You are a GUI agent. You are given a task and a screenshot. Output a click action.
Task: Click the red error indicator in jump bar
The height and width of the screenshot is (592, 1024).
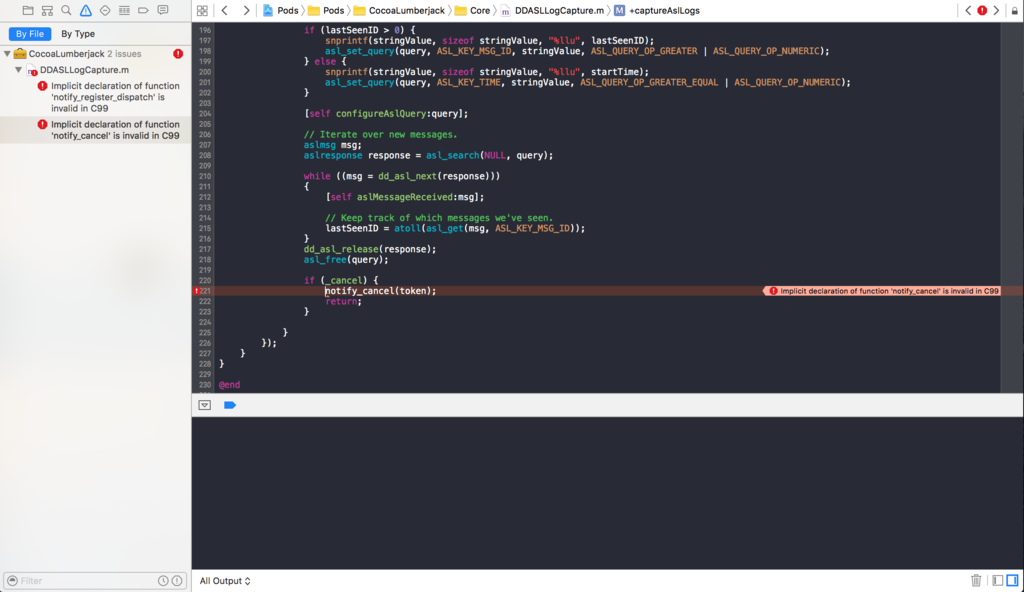pyautogui.click(x=982, y=10)
